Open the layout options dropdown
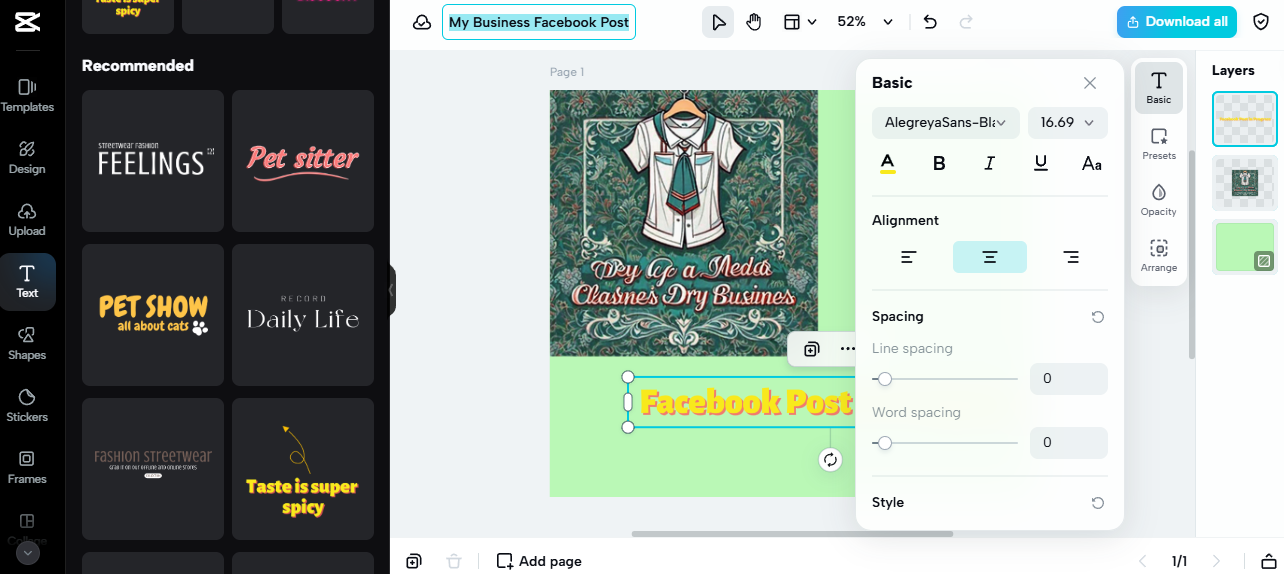This screenshot has height=574, width=1284. pos(799,22)
